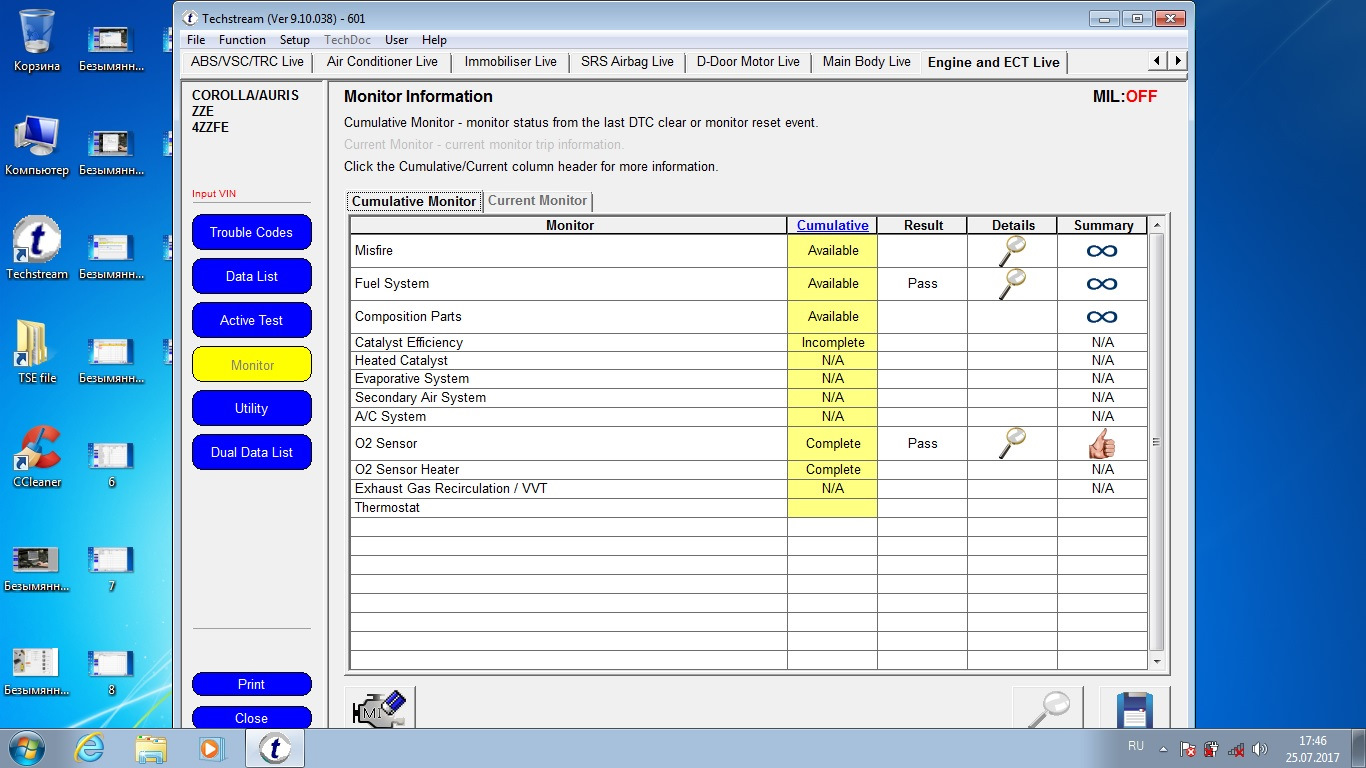Click the yellow Monitor button

(x=251, y=365)
